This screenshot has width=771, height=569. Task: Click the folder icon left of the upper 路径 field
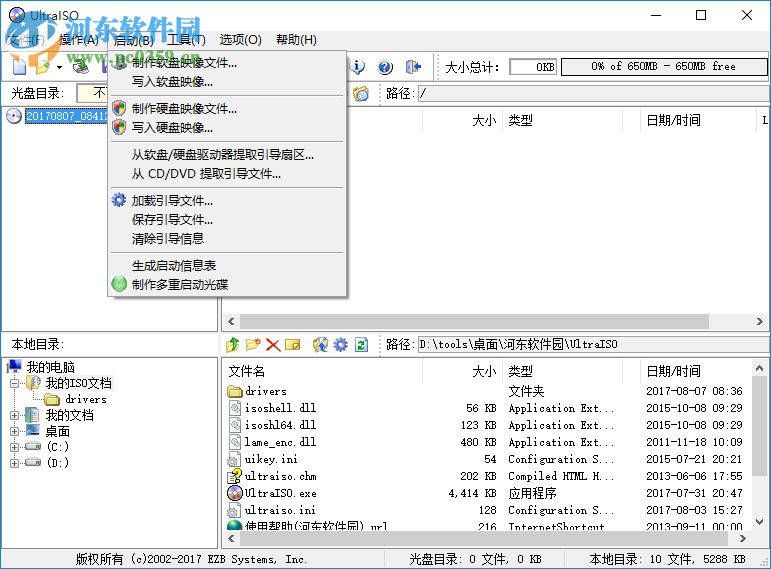pyautogui.click(x=361, y=93)
